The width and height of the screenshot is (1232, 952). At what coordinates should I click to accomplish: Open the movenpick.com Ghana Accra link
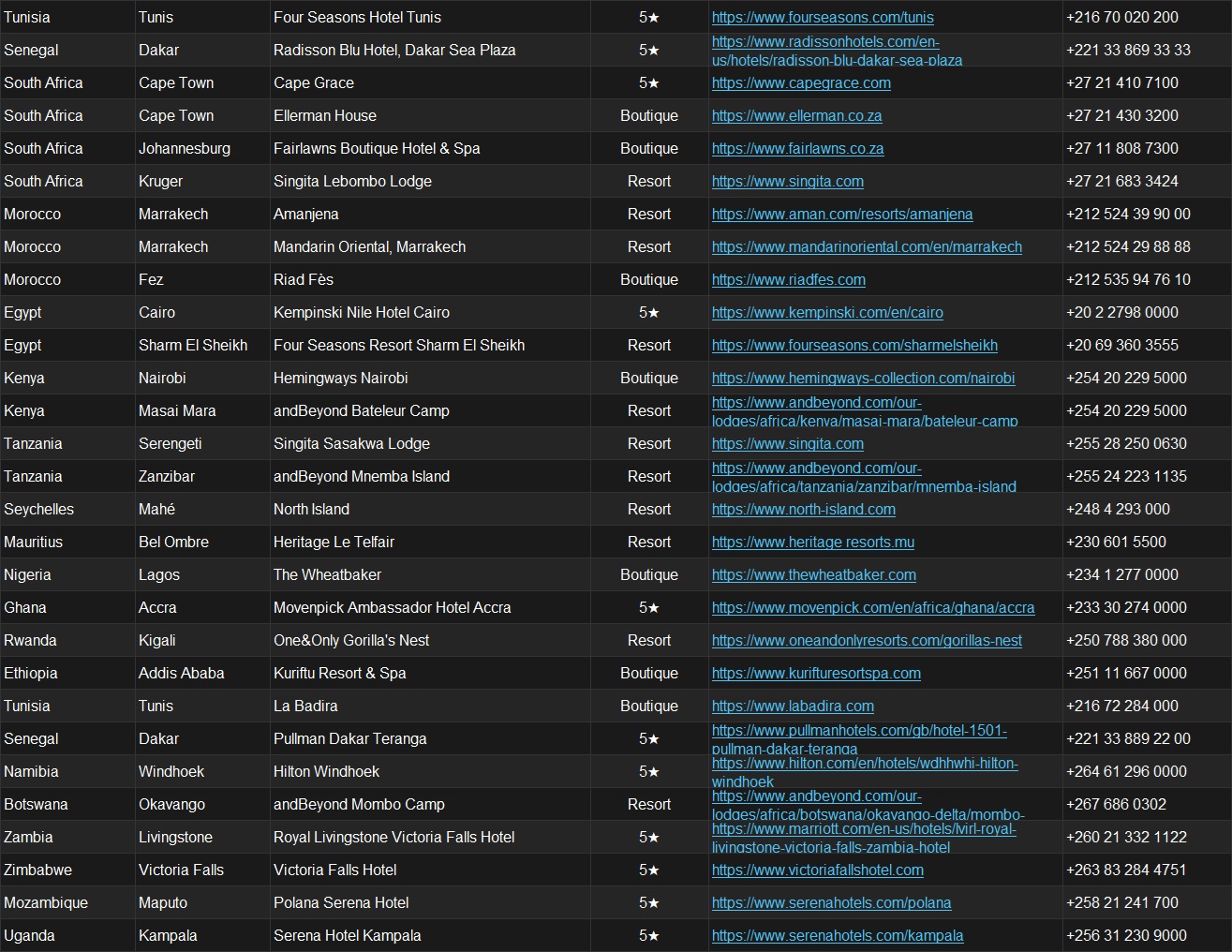(x=873, y=607)
